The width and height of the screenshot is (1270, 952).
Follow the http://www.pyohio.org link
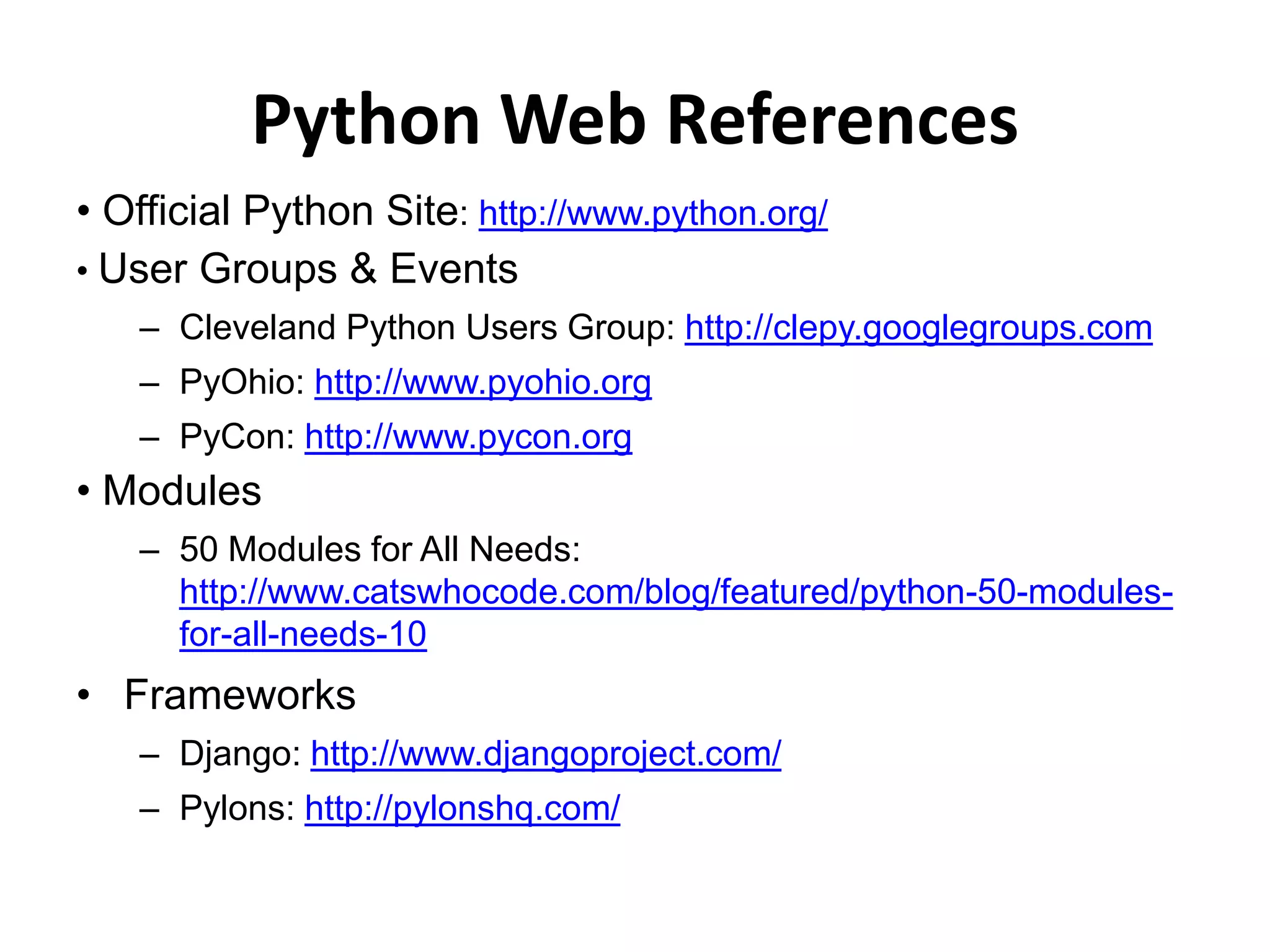(483, 382)
